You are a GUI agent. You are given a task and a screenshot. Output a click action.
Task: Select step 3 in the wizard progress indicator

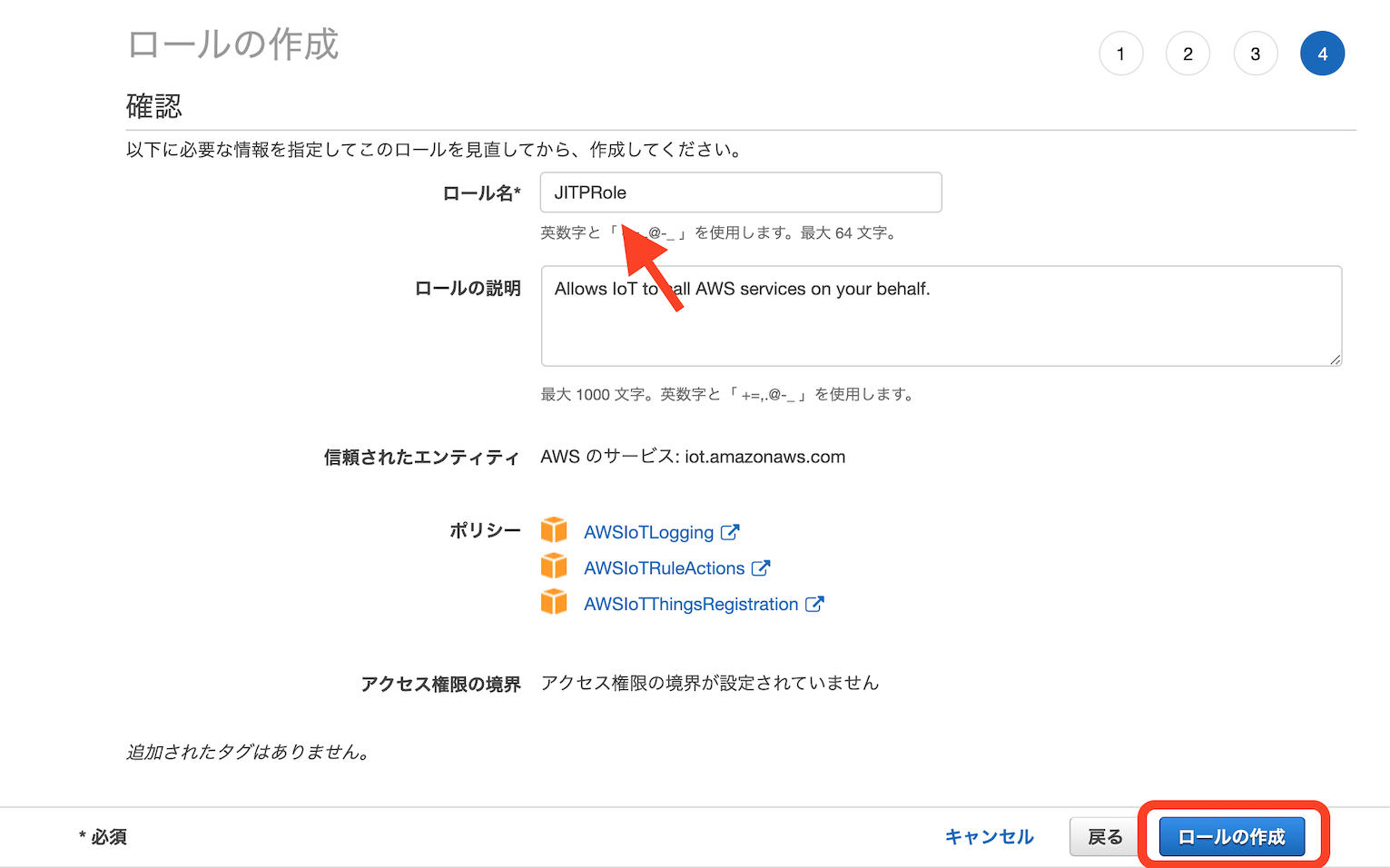(1255, 53)
